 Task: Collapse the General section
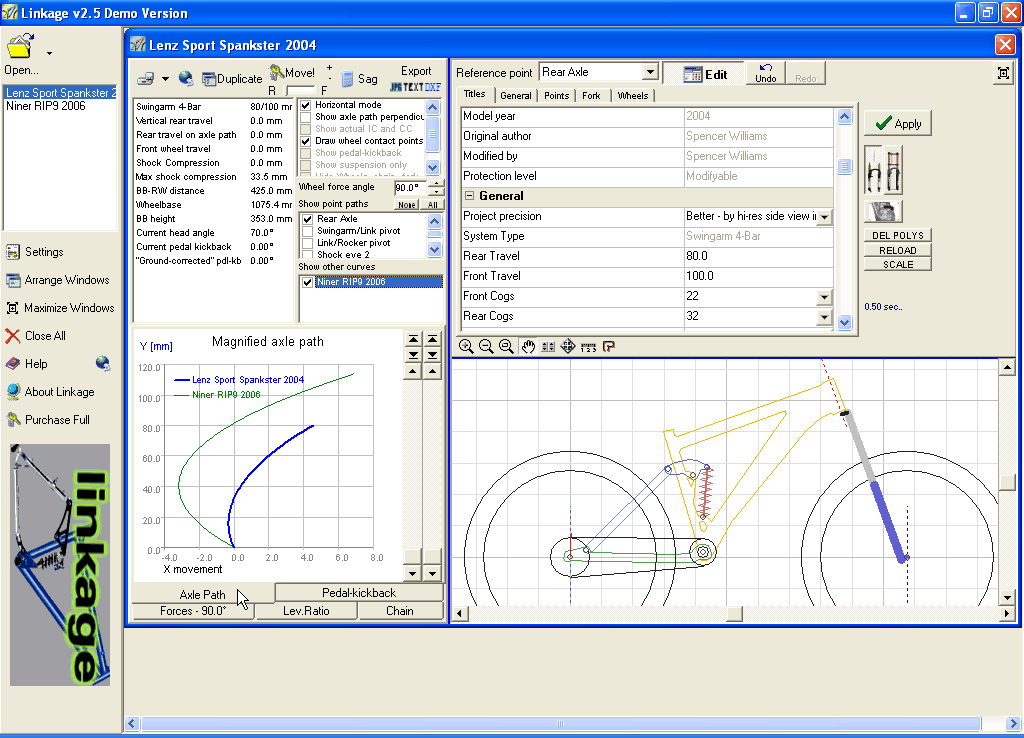[x=469, y=196]
